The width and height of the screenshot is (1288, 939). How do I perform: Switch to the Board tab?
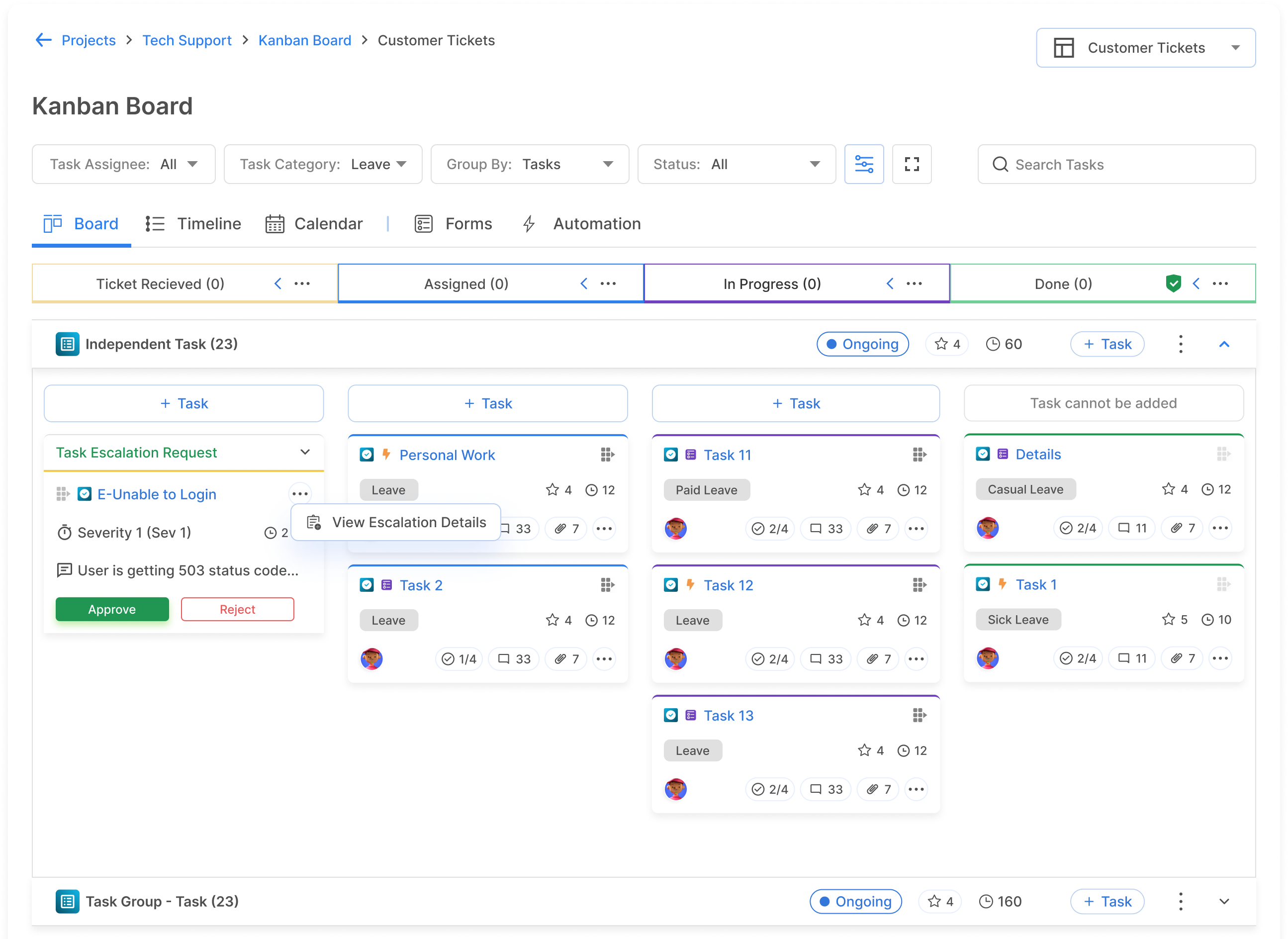click(x=81, y=224)
